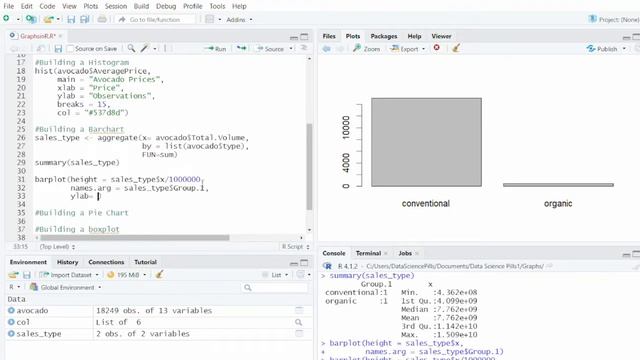Click the Environment search field

[x=275, y=287]
